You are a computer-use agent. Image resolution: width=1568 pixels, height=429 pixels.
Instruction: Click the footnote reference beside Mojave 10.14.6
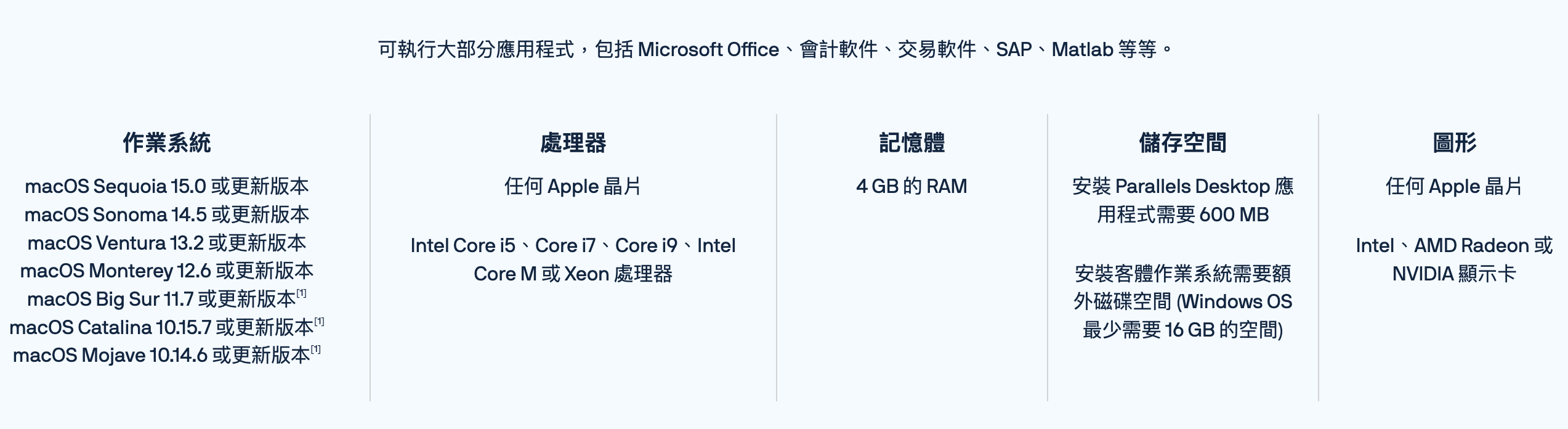(x=315, y=349)
